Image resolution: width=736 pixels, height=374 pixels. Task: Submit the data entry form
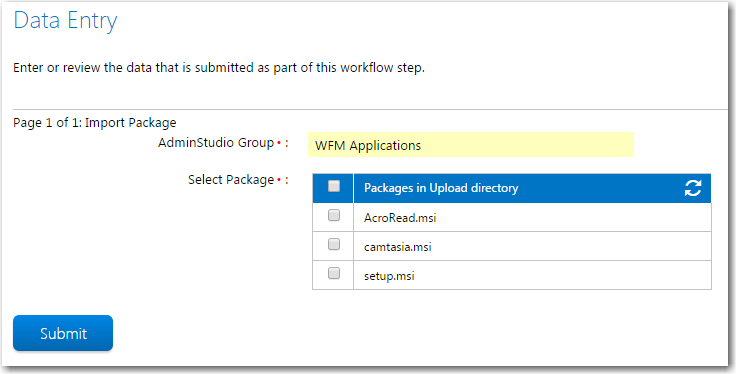[x=63, y=333]
